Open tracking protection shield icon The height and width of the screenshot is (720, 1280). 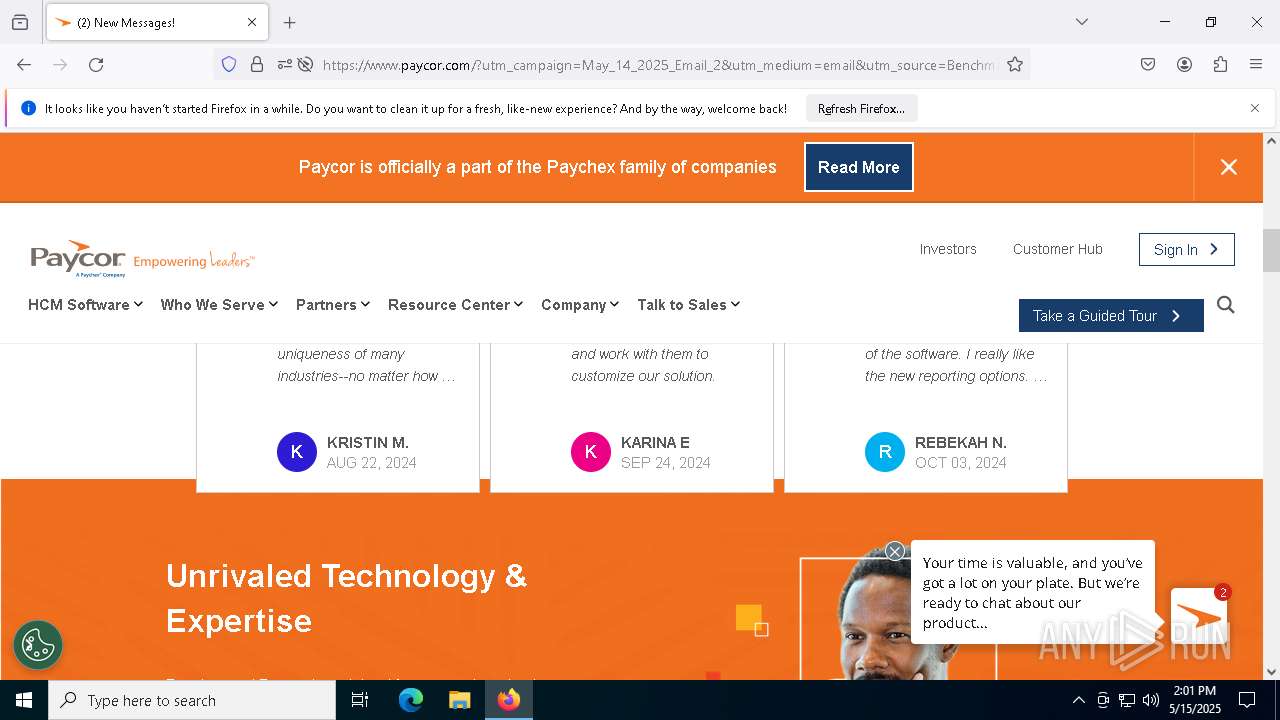pos(229,64)
